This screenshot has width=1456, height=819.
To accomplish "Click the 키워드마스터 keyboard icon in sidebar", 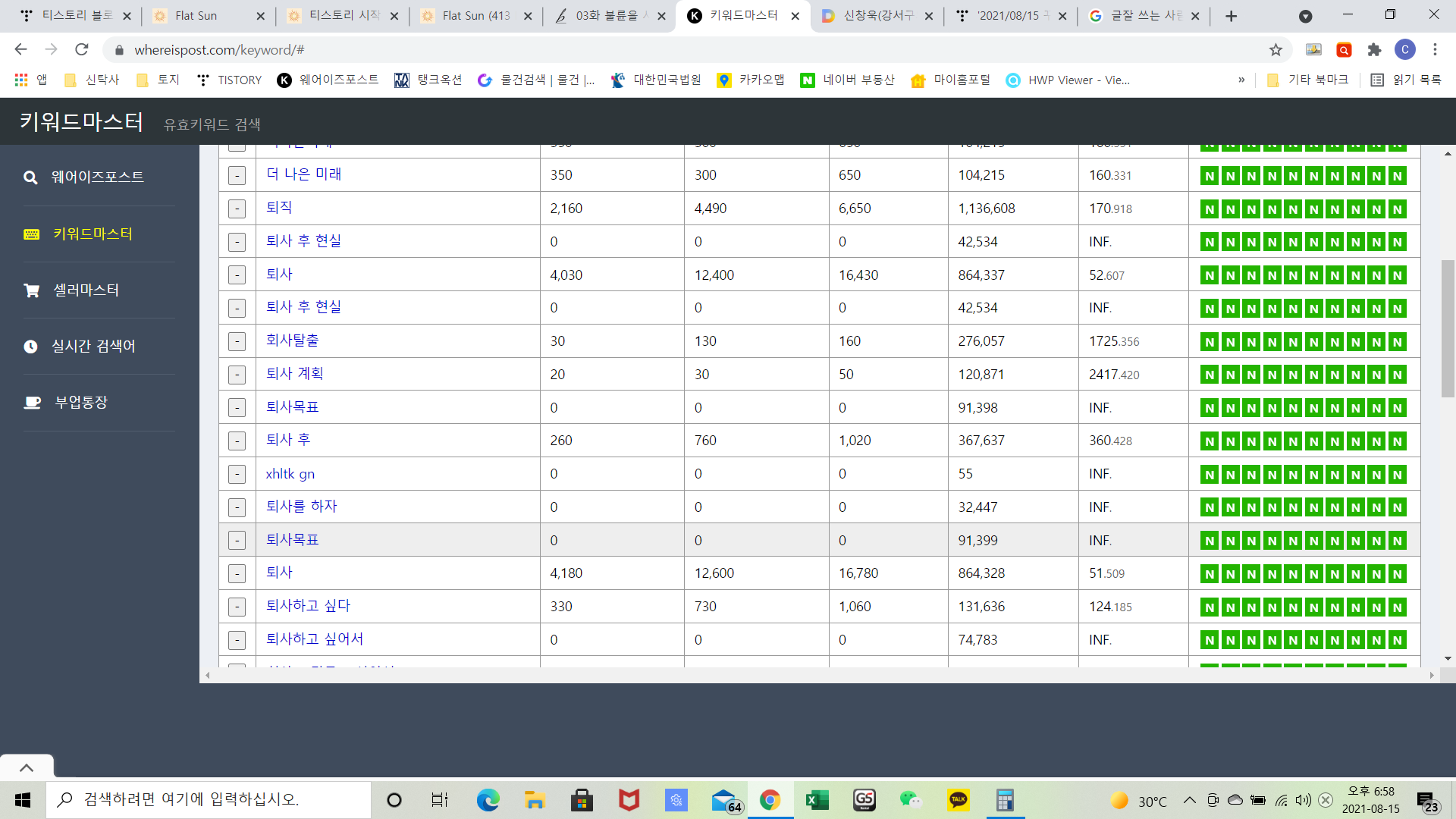I will 31,234.
